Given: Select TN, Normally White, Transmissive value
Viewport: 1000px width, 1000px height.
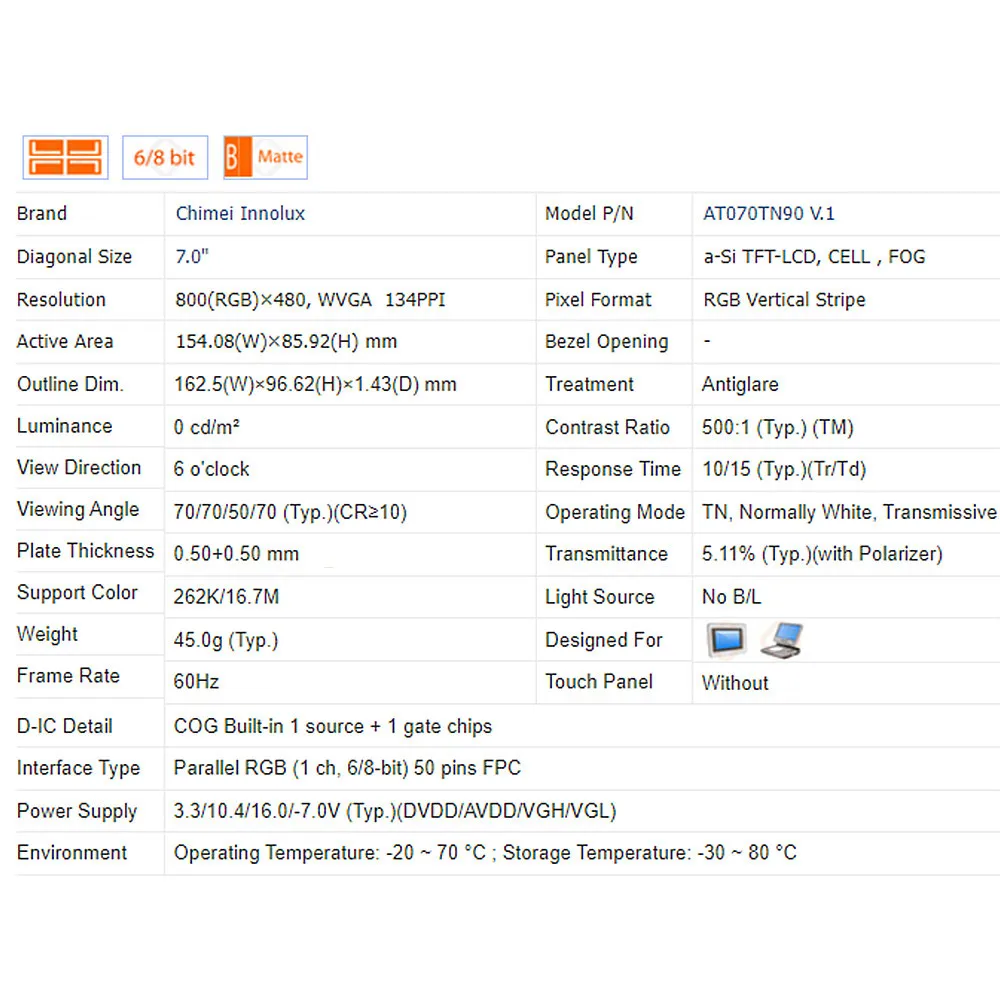Looking at the screenshot, I should tap(849, 512).
